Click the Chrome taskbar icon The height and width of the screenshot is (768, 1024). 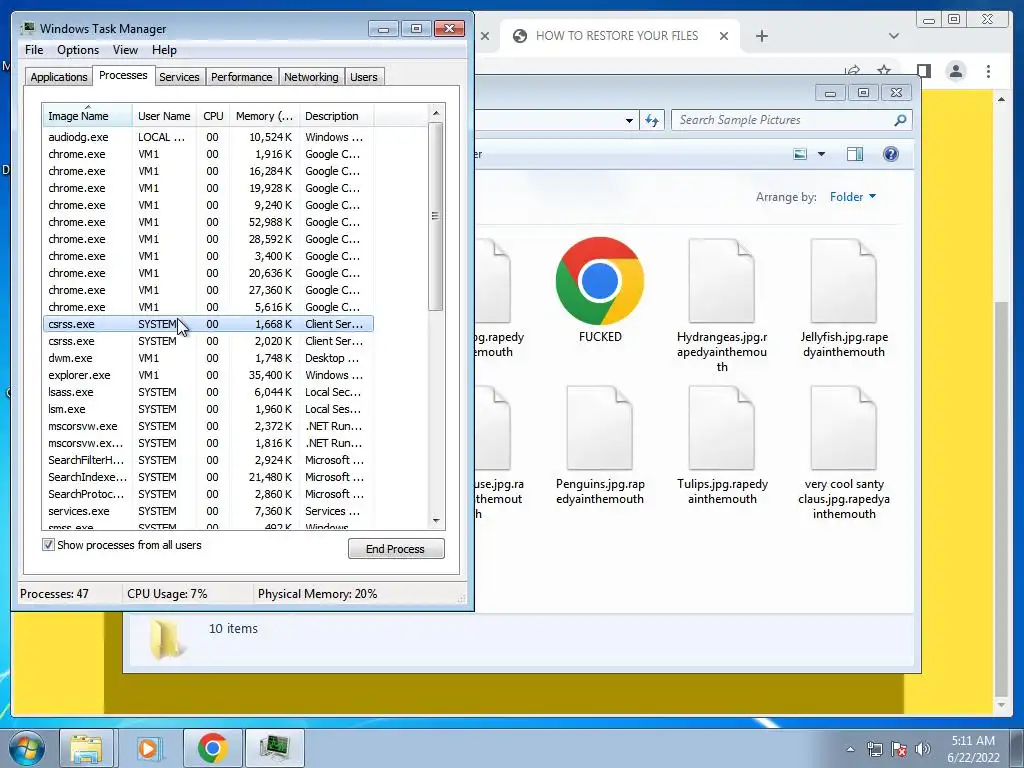click(212, 748)
